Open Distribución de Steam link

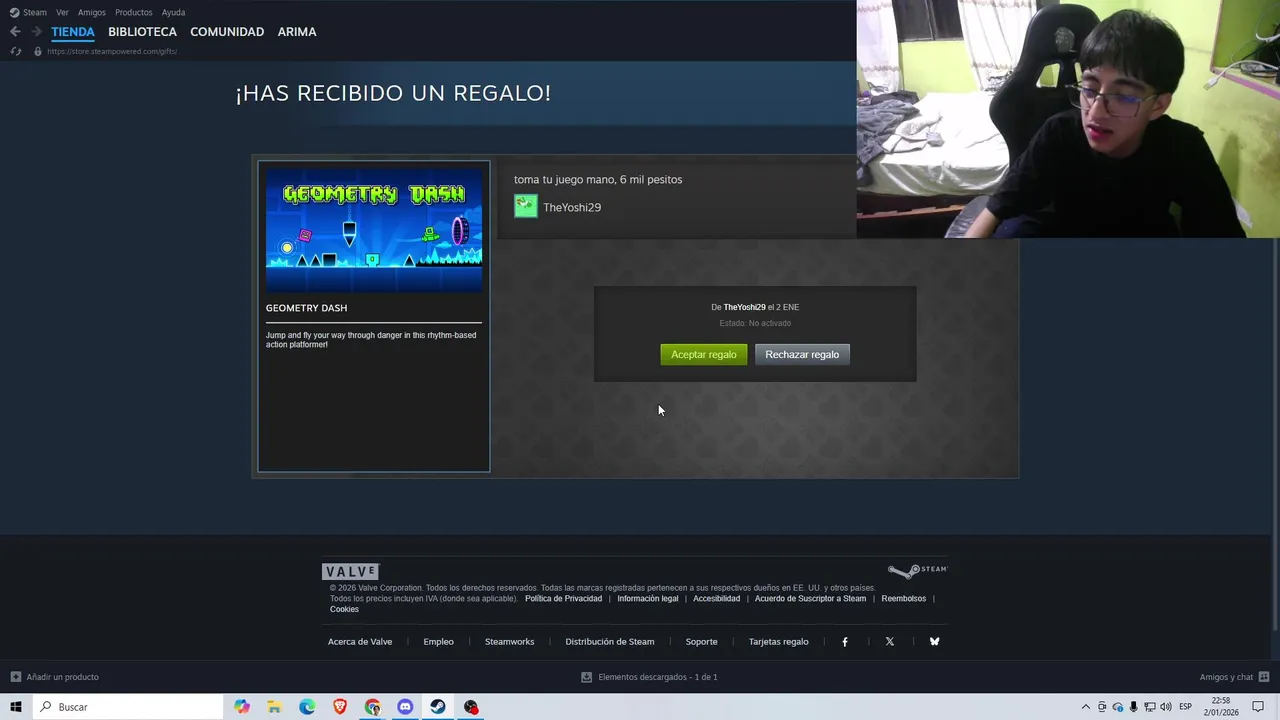610,642
